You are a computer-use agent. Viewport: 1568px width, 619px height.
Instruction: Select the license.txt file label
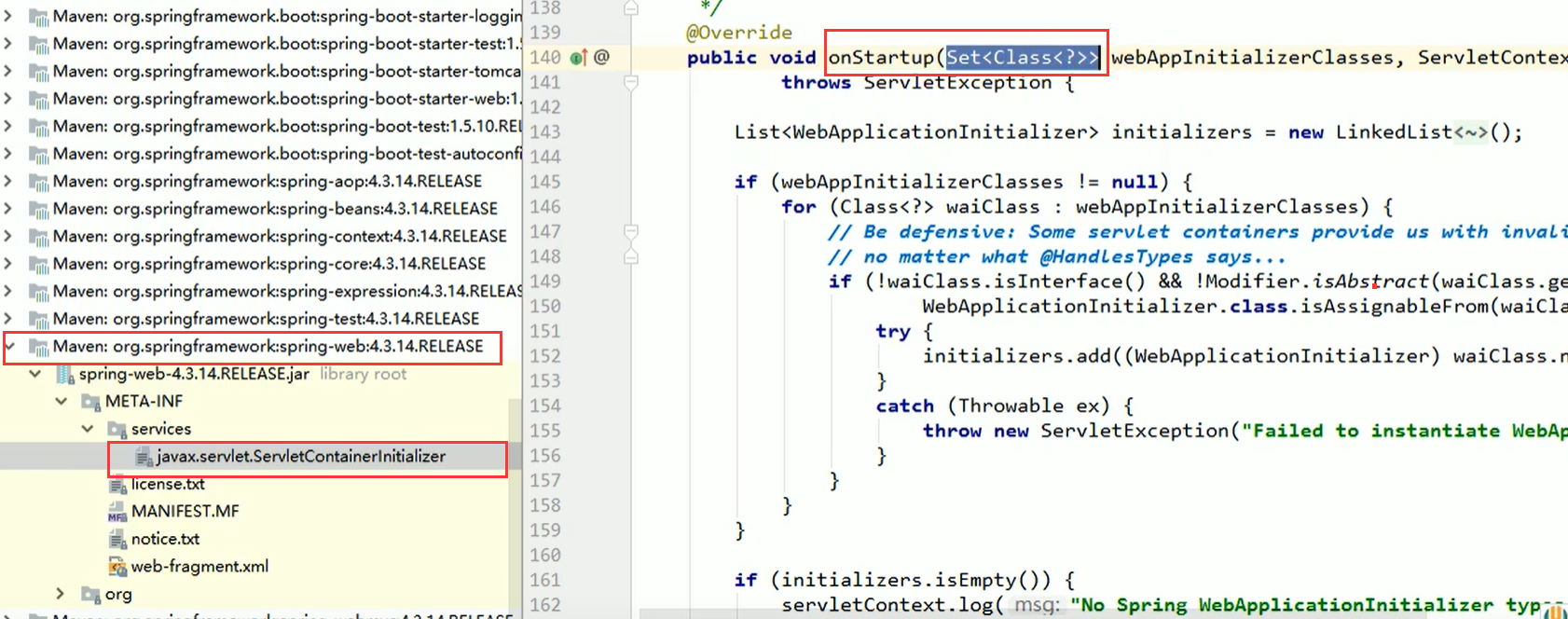168,485
